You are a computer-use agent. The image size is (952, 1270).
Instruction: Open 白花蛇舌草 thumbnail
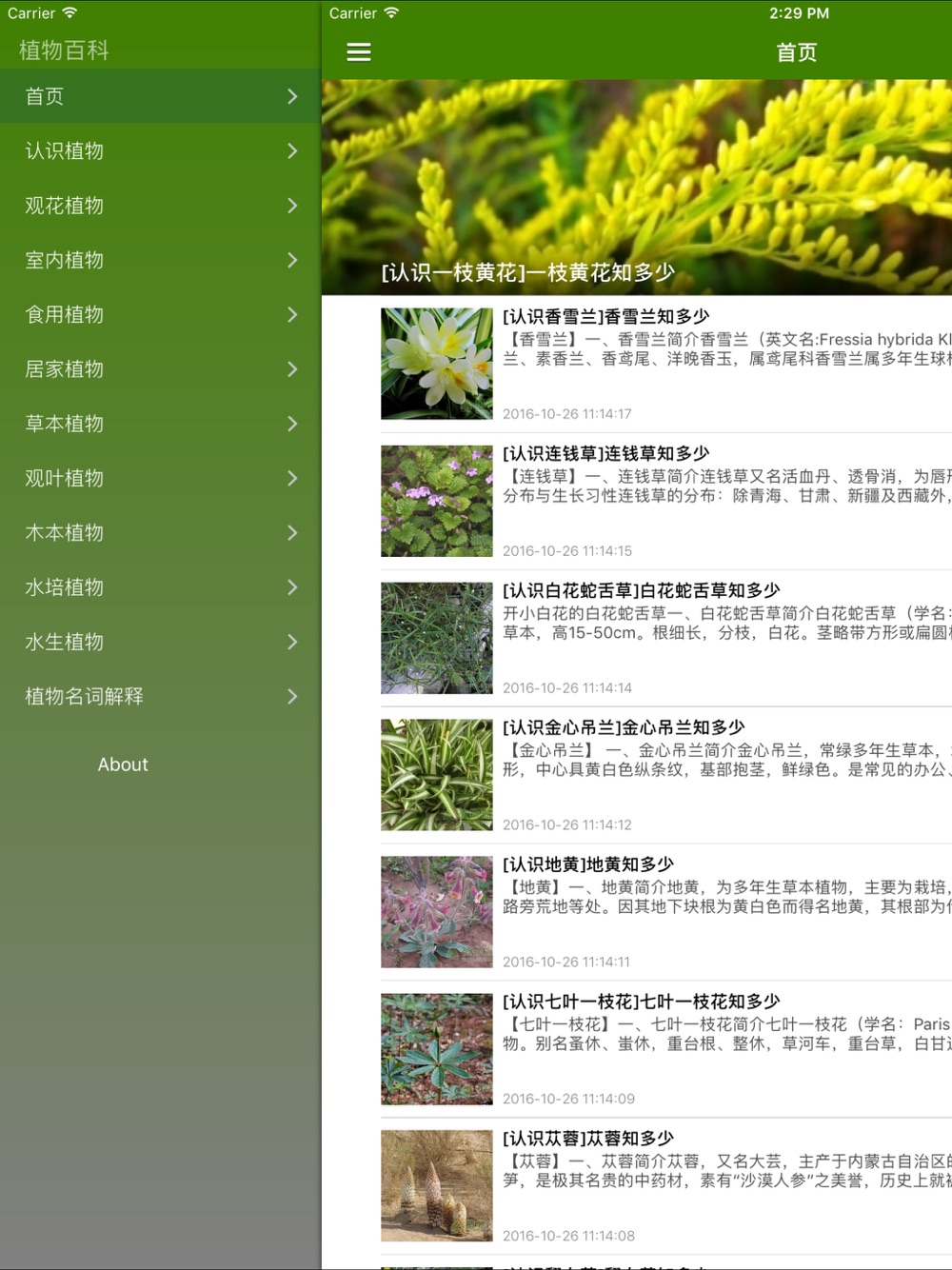pyautogui.click(x=437, y=638)
